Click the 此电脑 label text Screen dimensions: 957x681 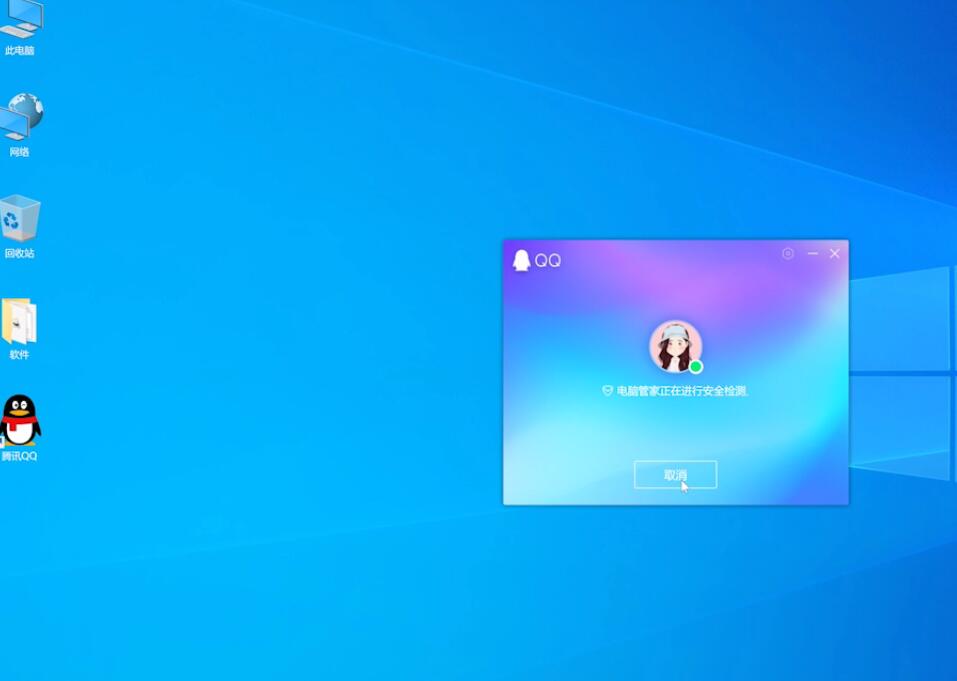[20, 51]
